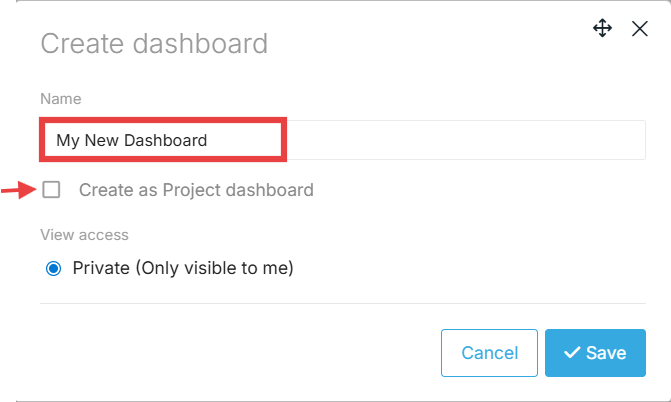Click the 'View access' label
This screenshot has width=671, height=402.
[x=85, y=235]
